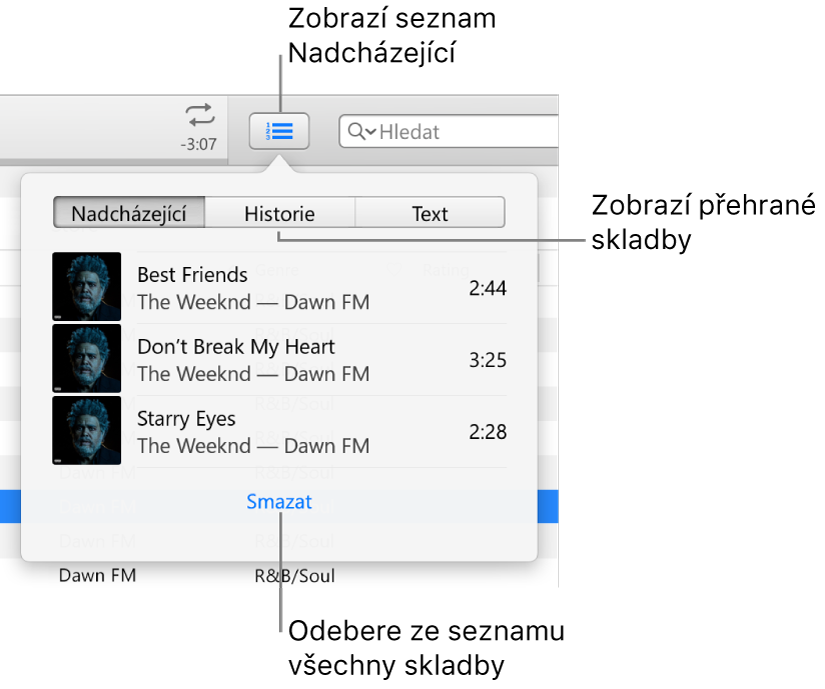This screenshot has height=689, width=825.
Task: Choose the Best Friends song title
Action: 192,275
